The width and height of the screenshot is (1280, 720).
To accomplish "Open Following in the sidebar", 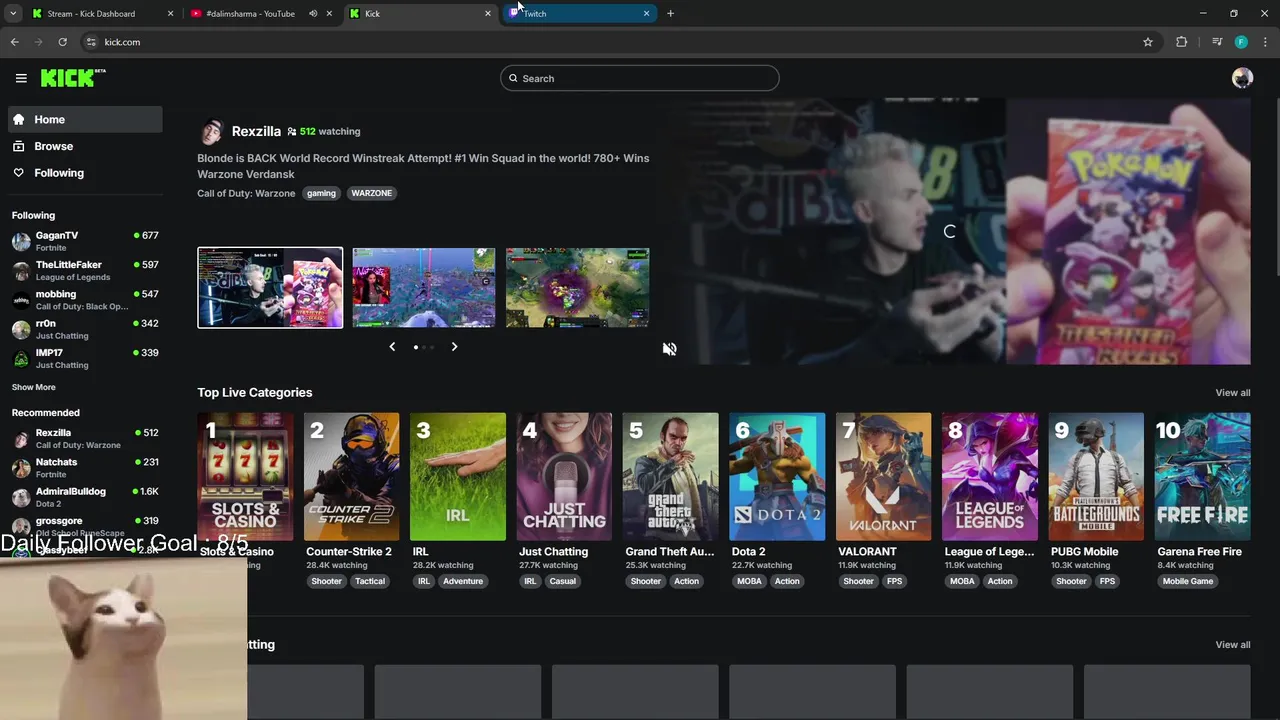I will click(85, 173).
